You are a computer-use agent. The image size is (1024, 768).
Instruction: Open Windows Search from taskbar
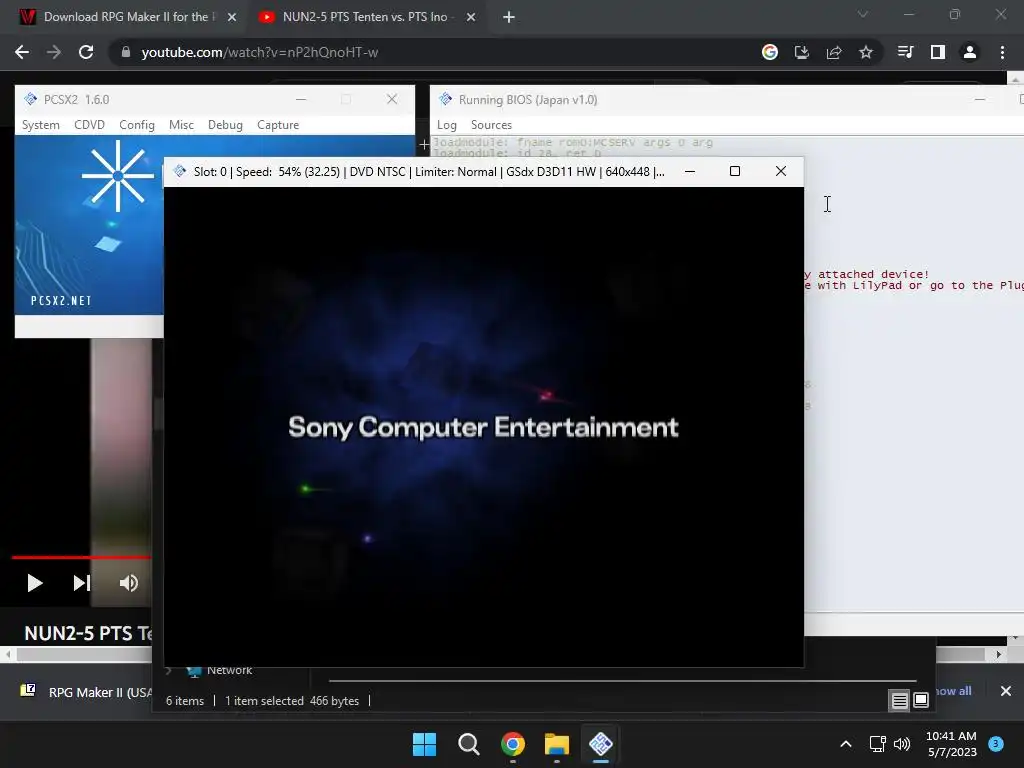pyautogui.click(x=468, y=744)
